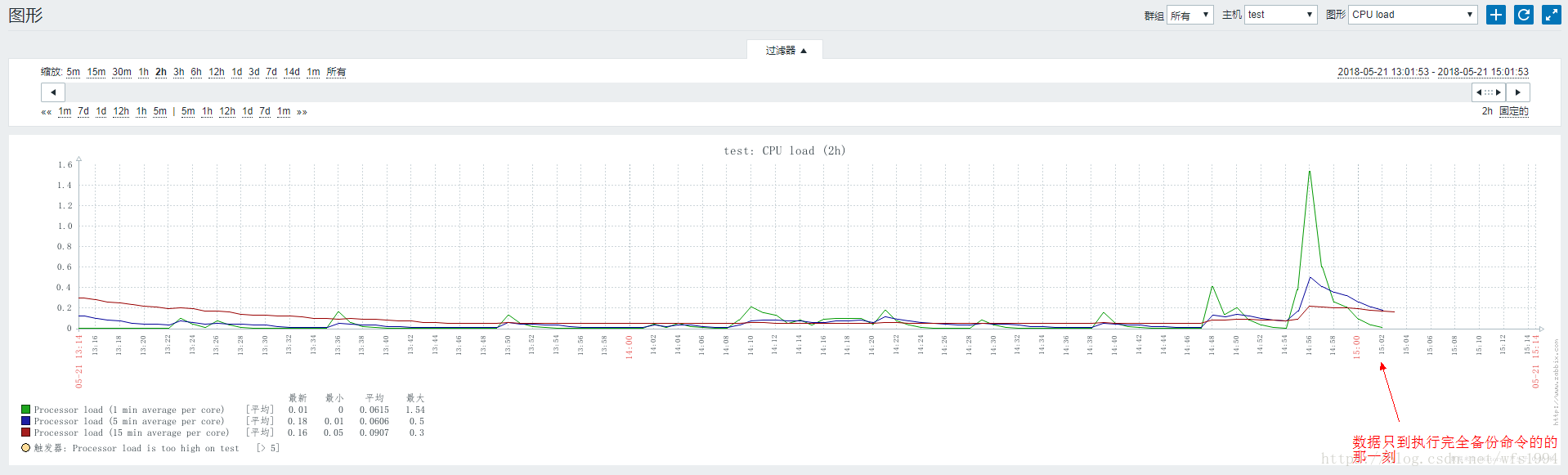The width and height of the screenshot is (1568, 475).
Task: Set 缩放 zoom to 15m
Action: [x=96, y=72]
